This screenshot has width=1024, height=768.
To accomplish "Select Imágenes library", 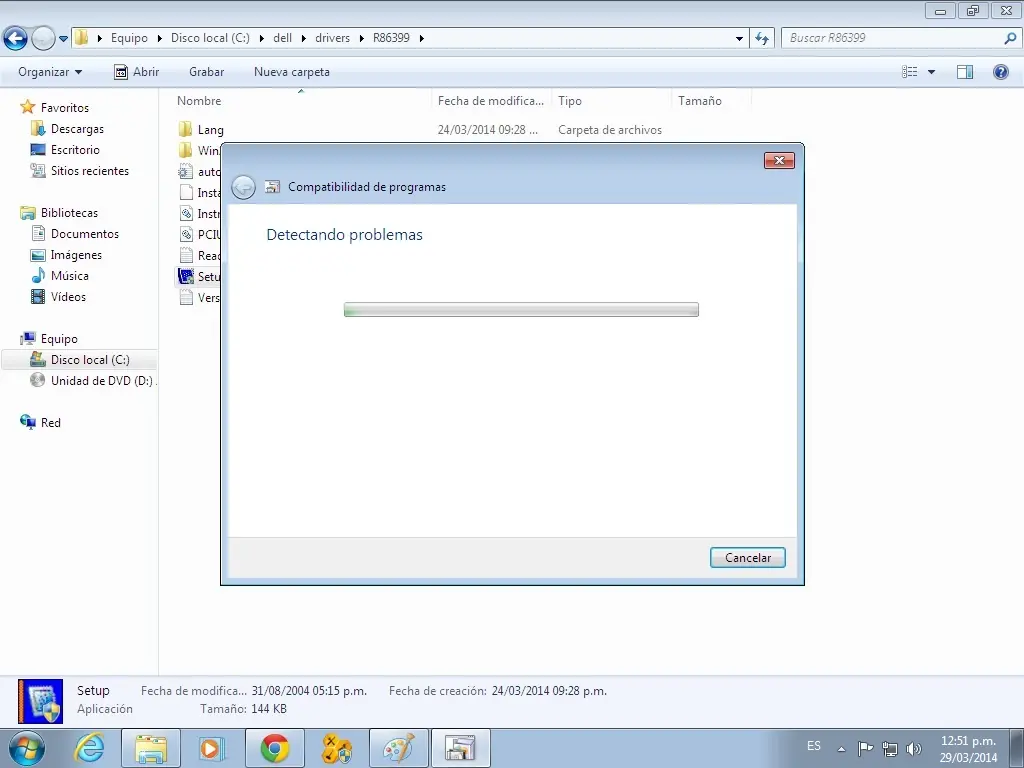I will coord(67,254).
